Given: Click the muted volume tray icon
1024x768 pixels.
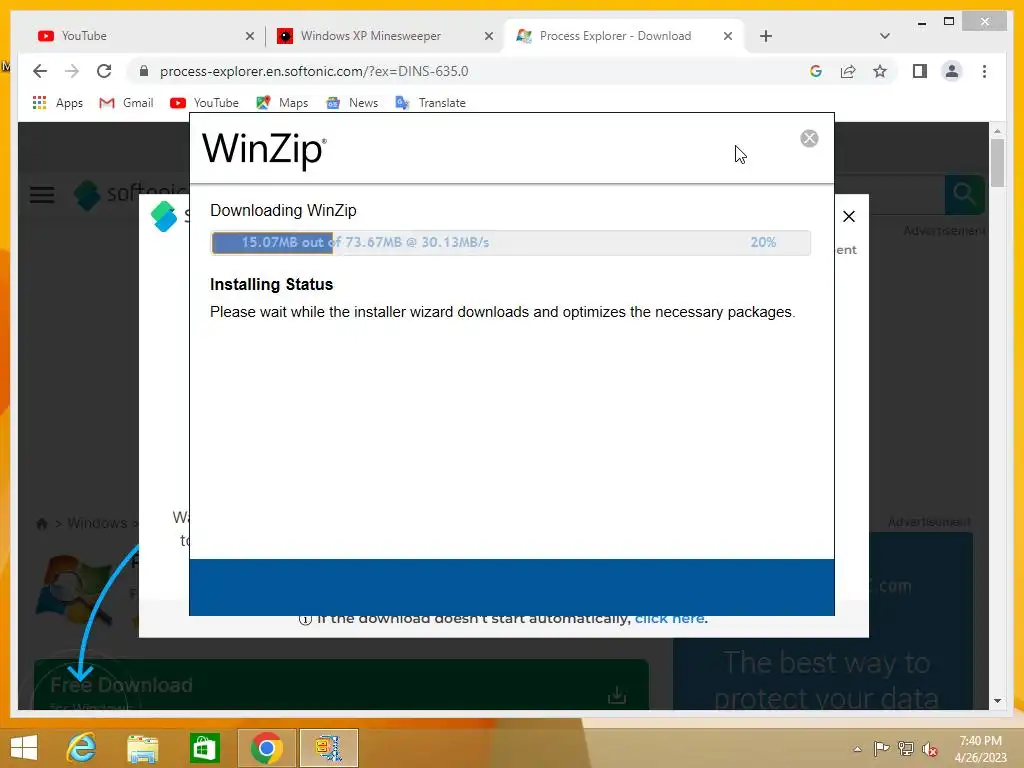Looking at the screenshot, I should (930, 749).
